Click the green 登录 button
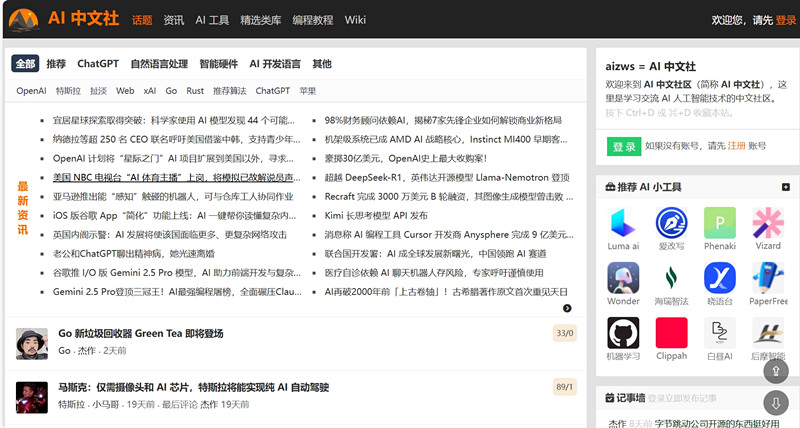This screenshot has width=800, height=428. pos(624,146)
